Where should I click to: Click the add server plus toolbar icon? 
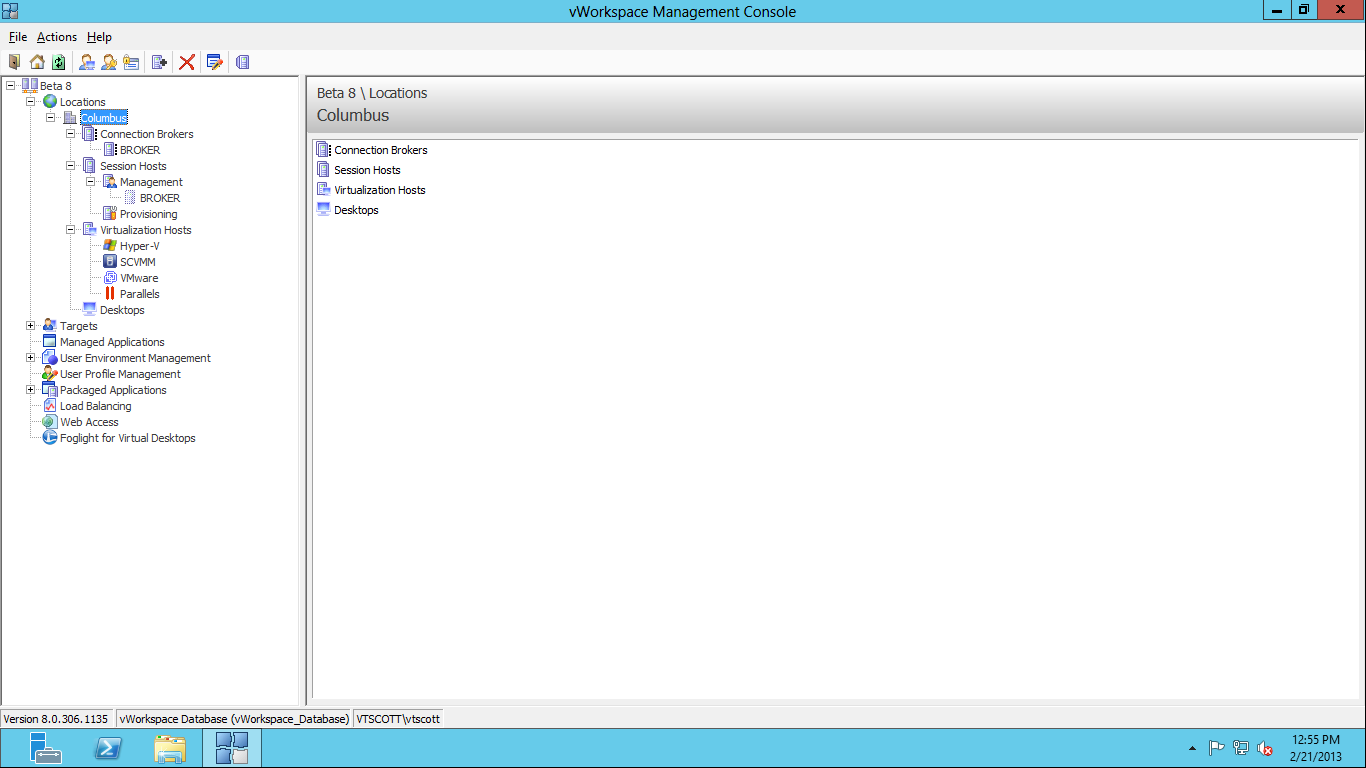(159, 62)
